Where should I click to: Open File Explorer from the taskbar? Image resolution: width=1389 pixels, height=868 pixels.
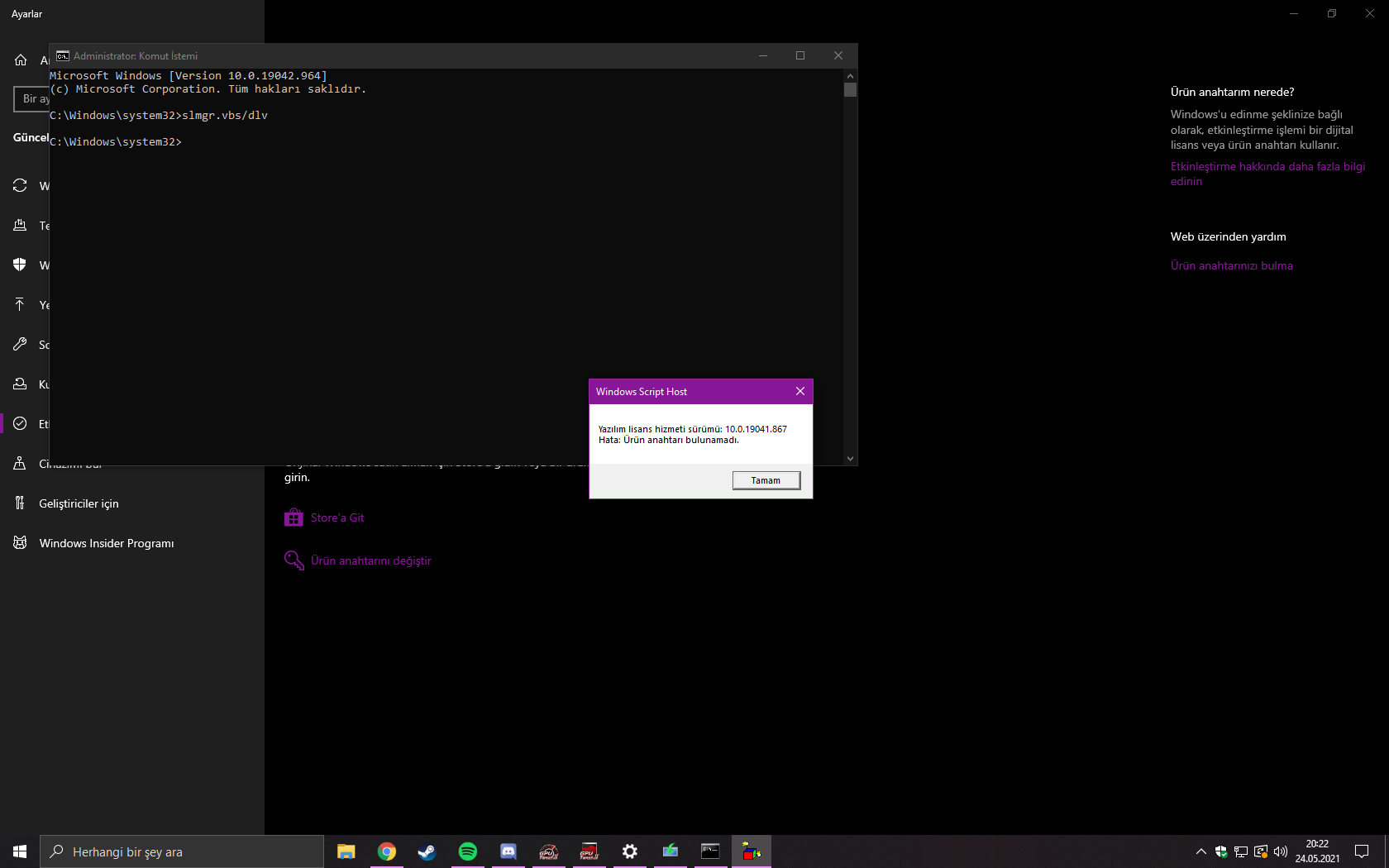click(346, 851)
